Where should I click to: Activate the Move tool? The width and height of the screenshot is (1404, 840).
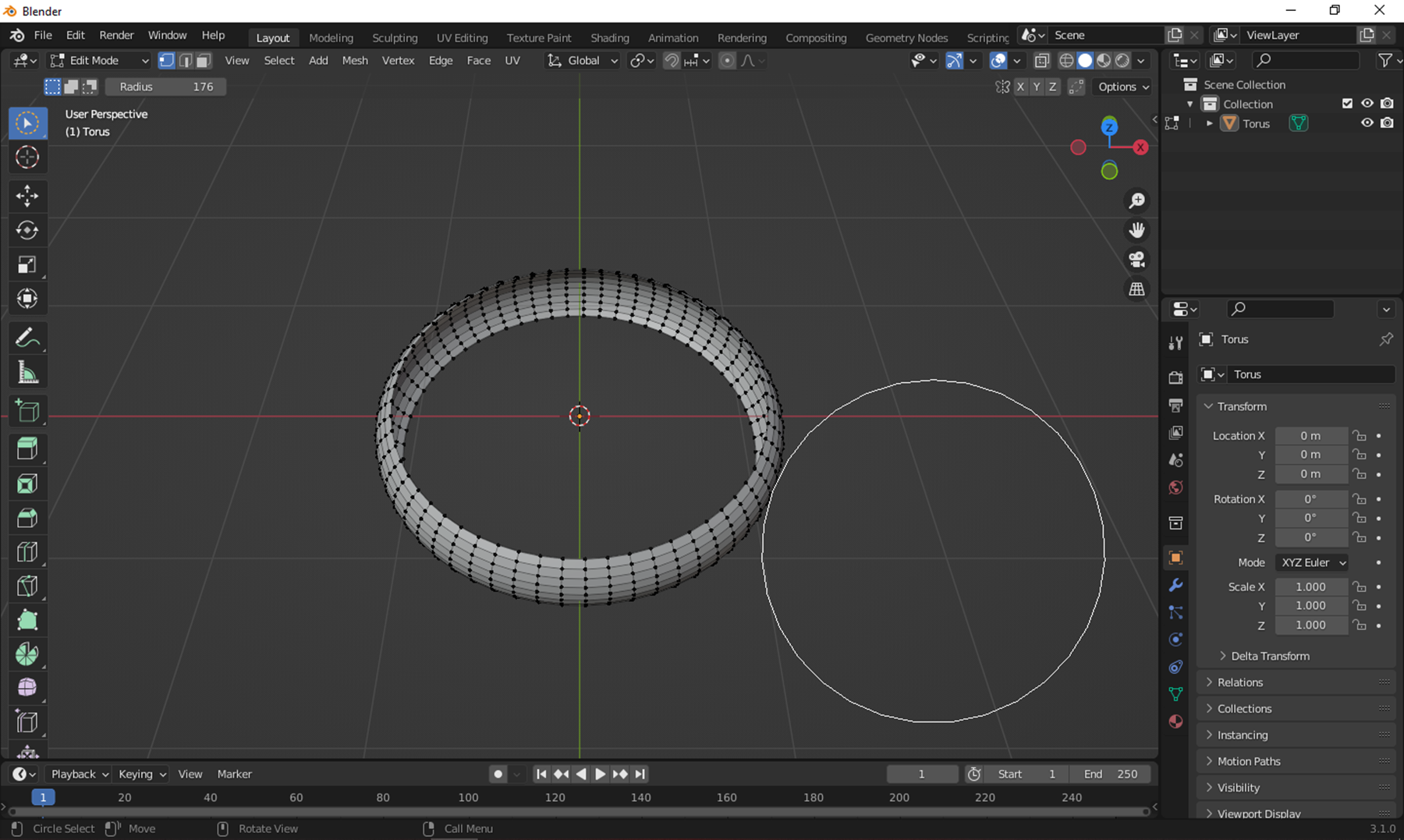[27, 196]
